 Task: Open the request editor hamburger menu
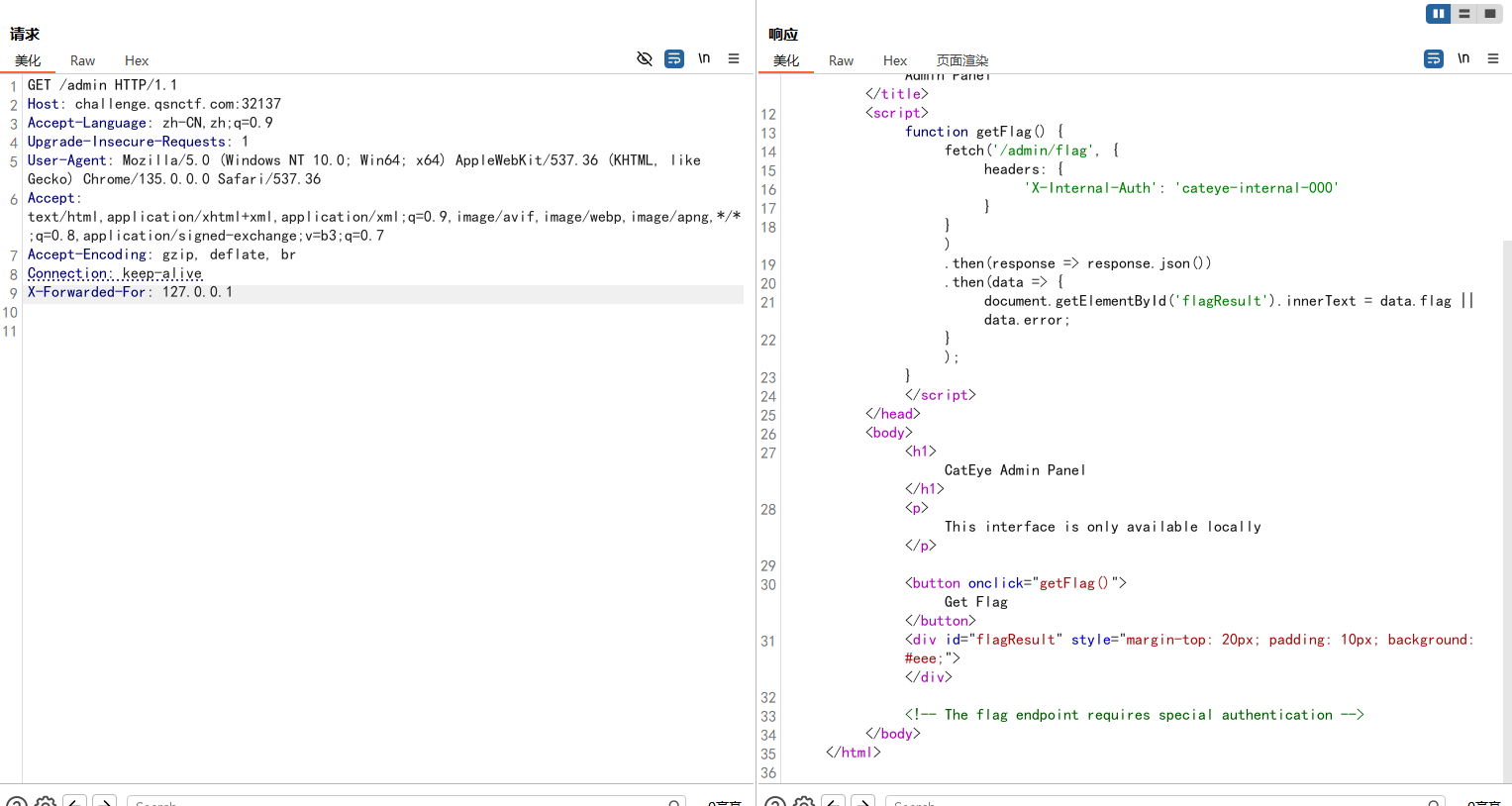(734, 58)
